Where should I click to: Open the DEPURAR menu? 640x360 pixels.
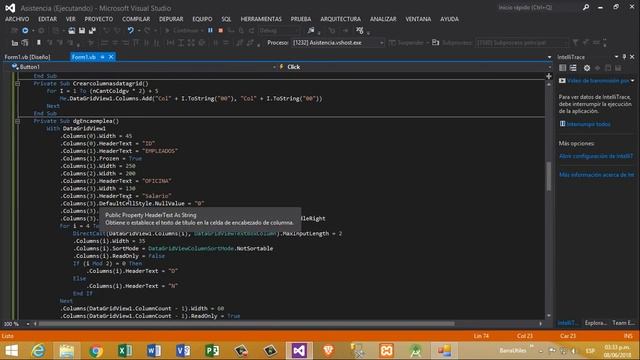pos(171,19)
